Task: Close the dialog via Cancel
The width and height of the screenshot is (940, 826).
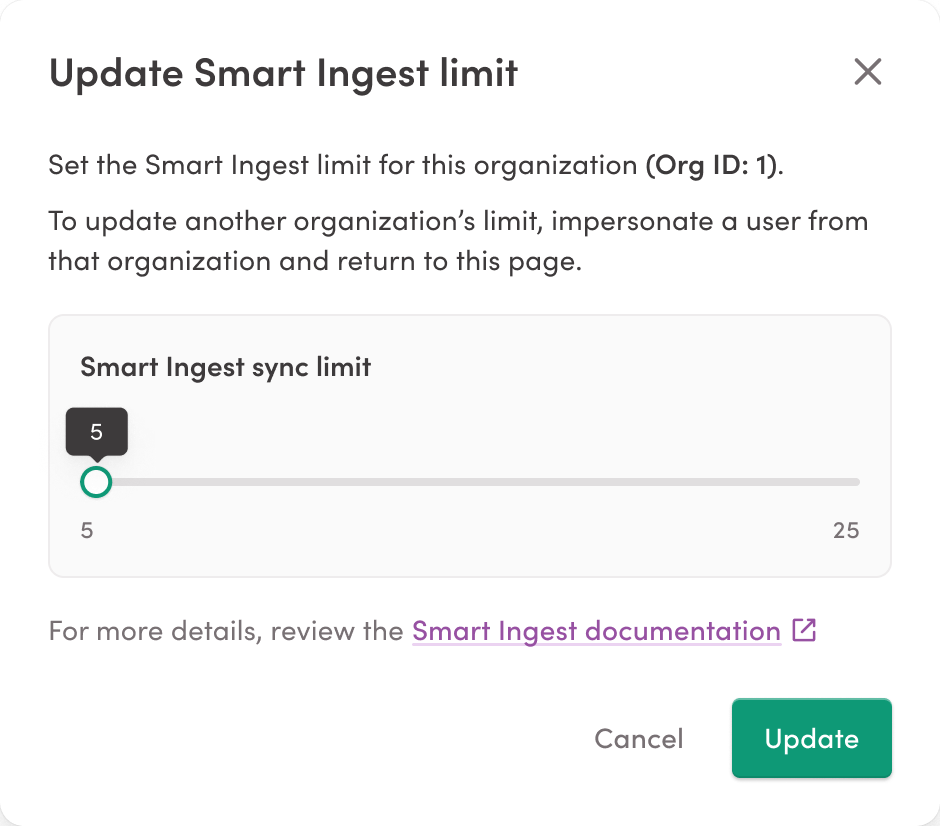Action: click(639, 738)
